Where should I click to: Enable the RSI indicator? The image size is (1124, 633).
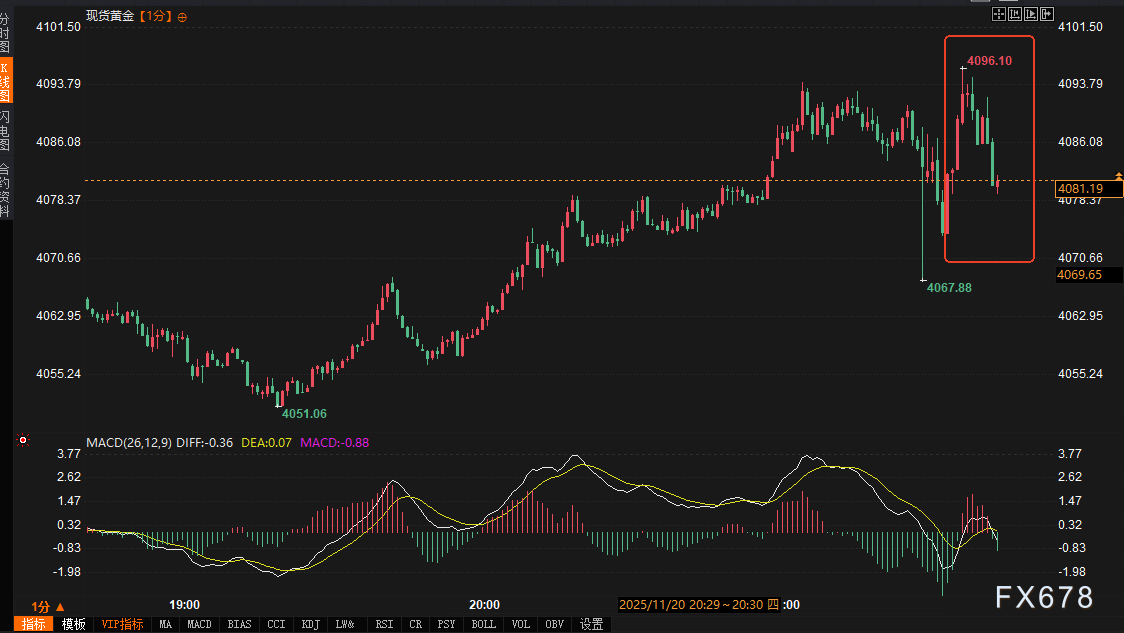(x=384, y=624)
